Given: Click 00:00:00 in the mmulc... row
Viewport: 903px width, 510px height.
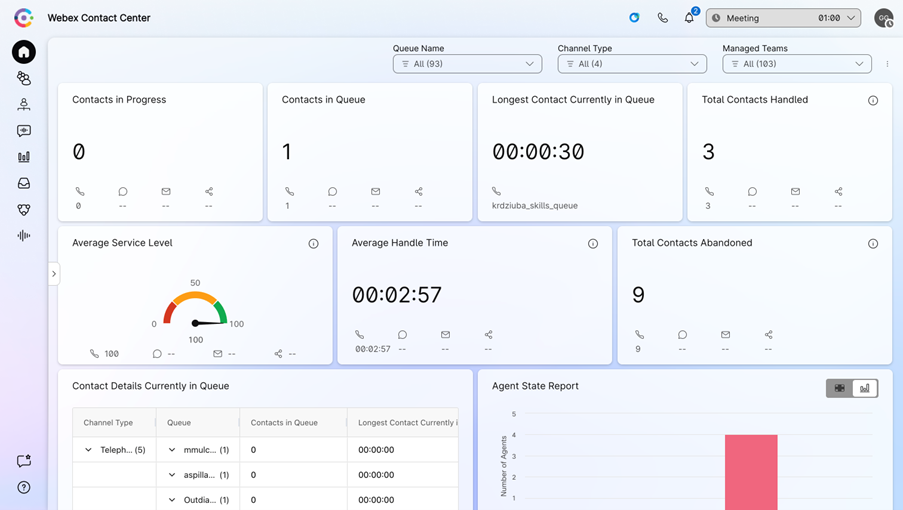Looking at the screenshot, I should (376, 450).
